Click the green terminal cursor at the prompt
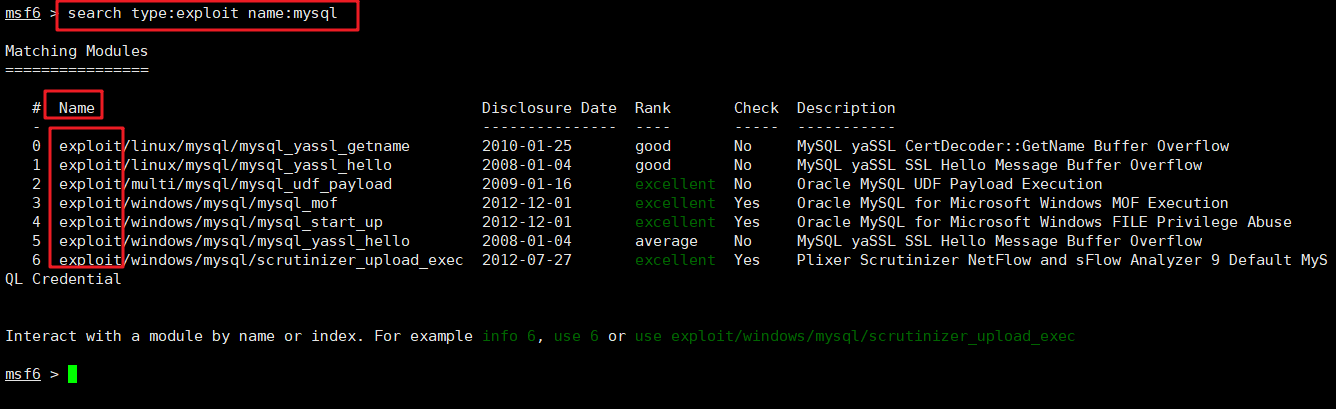1336x409 pixels. coord(72,374)
